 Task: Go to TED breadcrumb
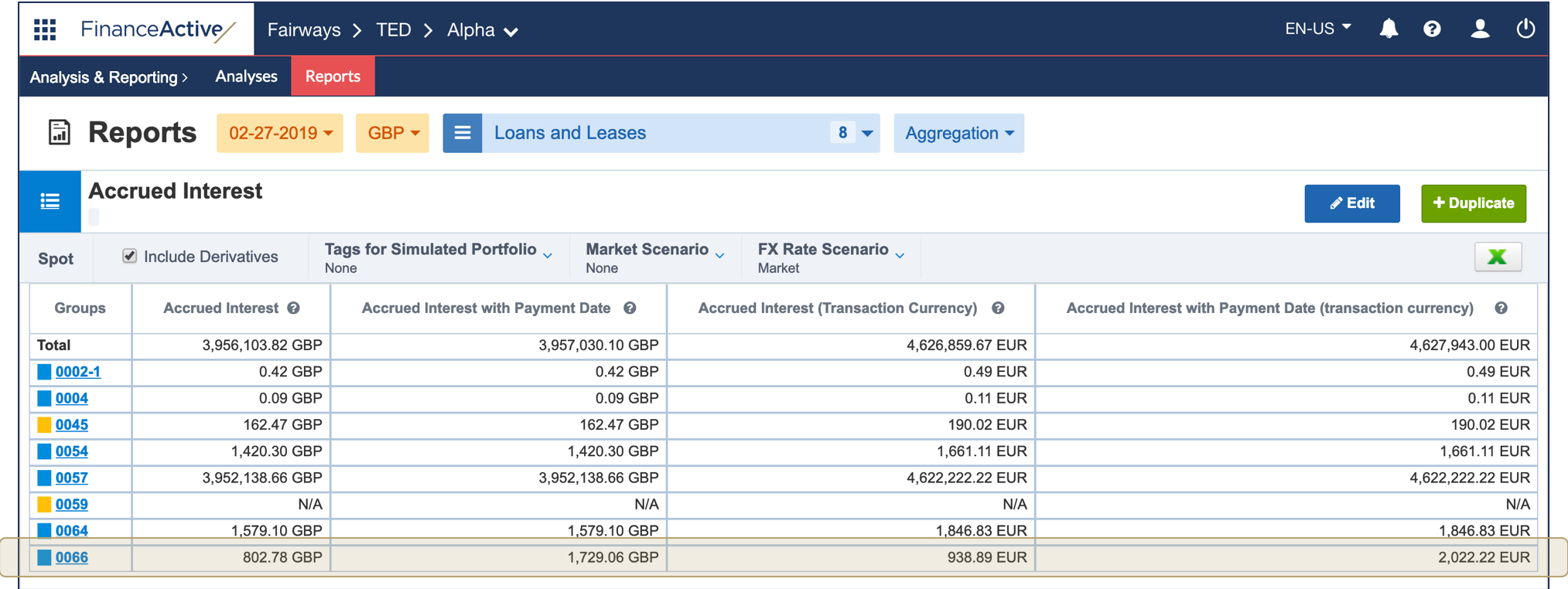tap(393, 30)
